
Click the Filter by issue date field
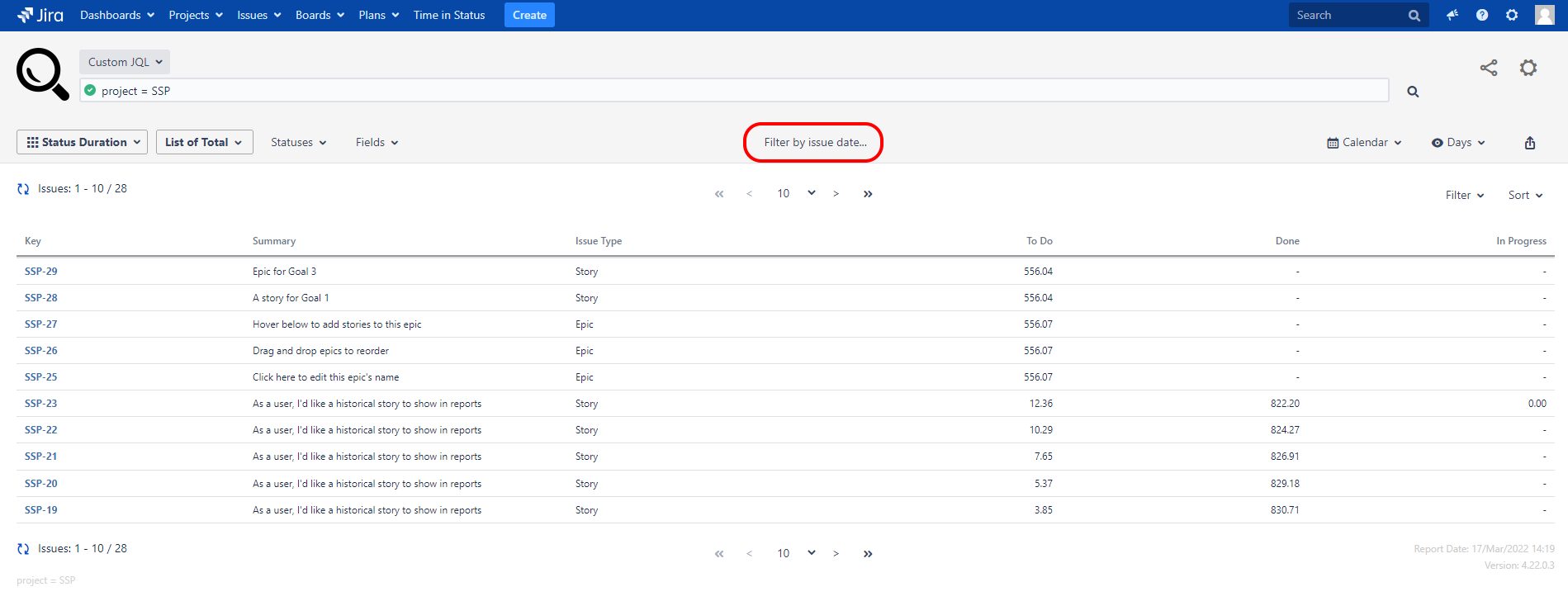[x=814, y=142]
